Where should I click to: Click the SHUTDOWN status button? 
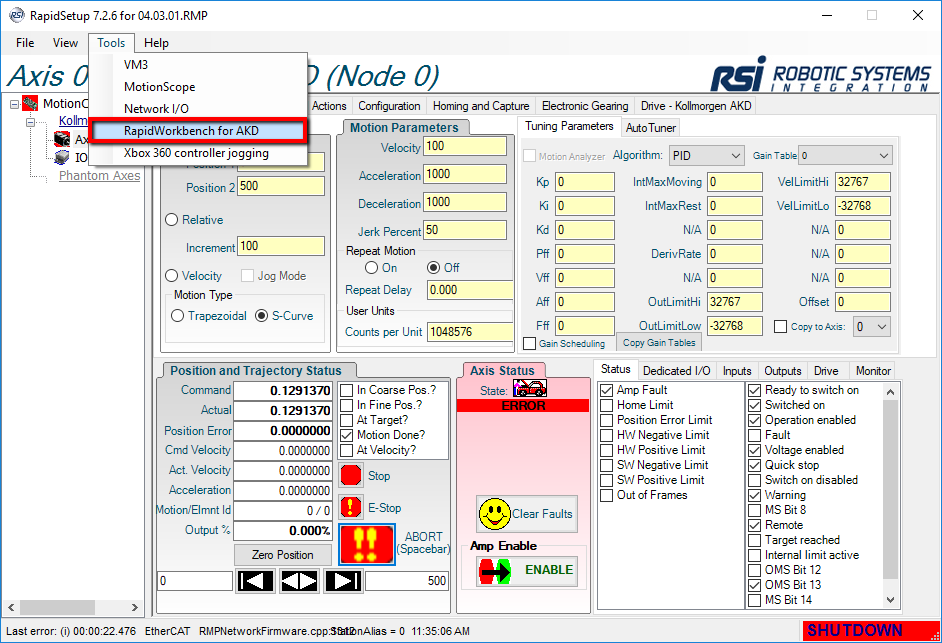tap(871, 630)
